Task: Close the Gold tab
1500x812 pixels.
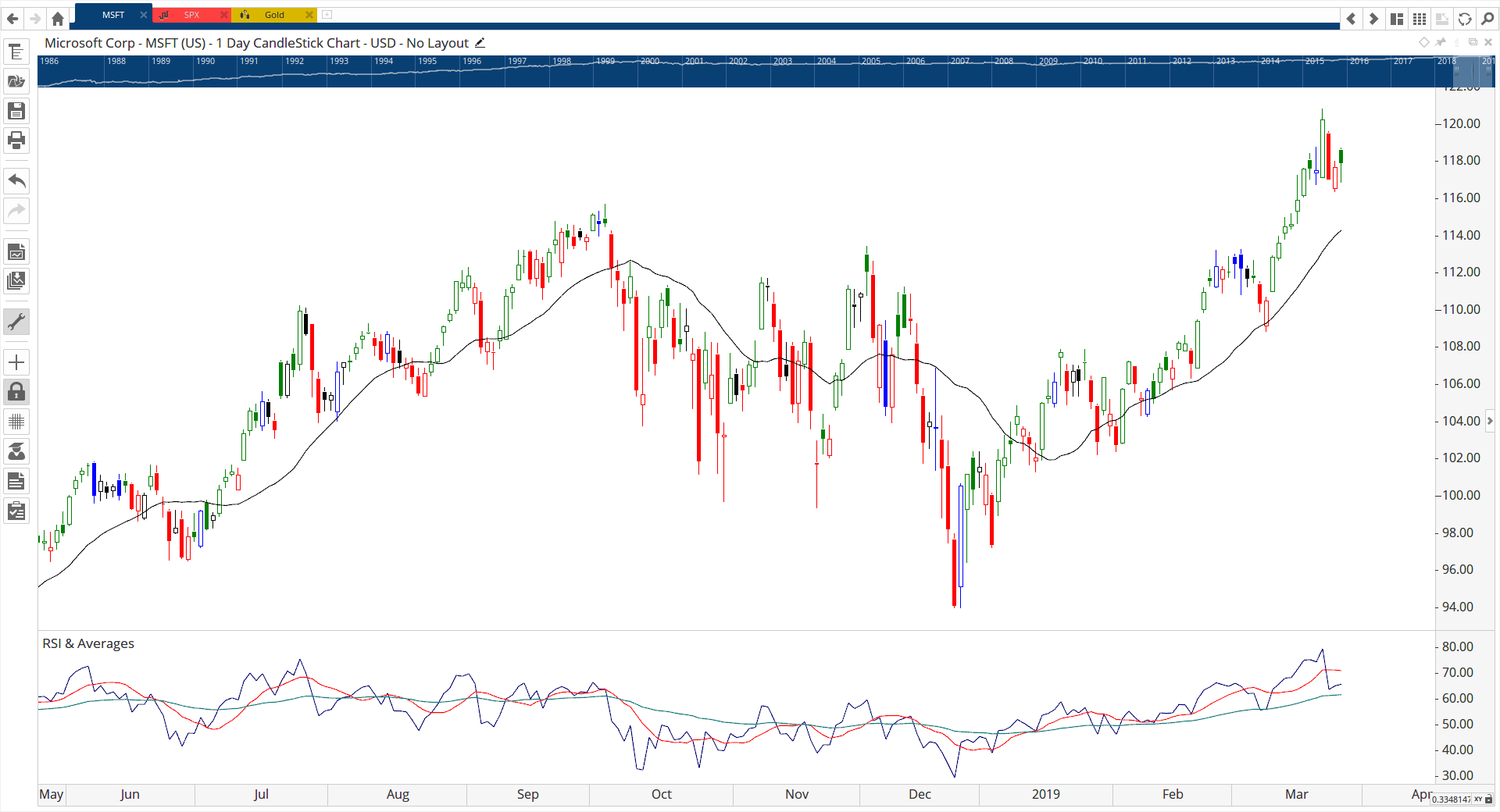Action: pos(309,15)
